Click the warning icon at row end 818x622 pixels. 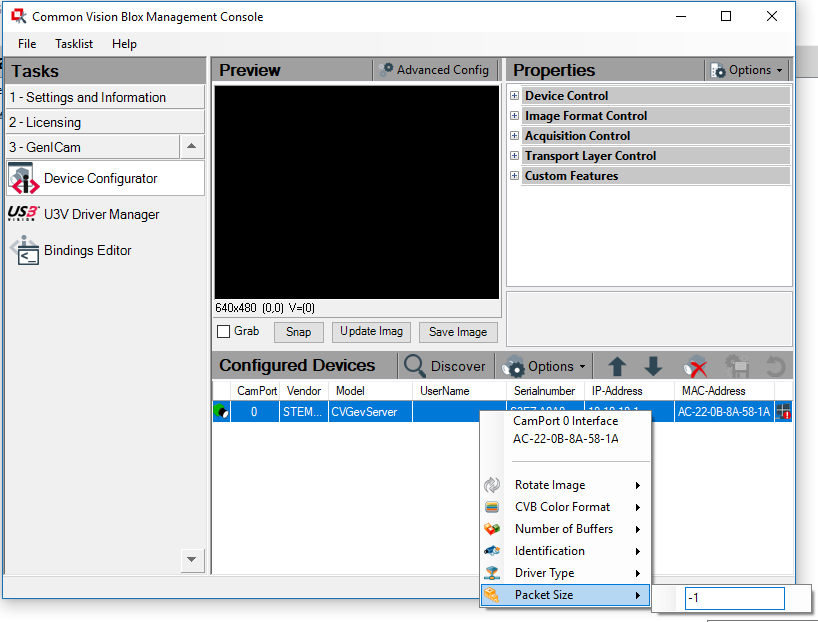click(783, 412)
